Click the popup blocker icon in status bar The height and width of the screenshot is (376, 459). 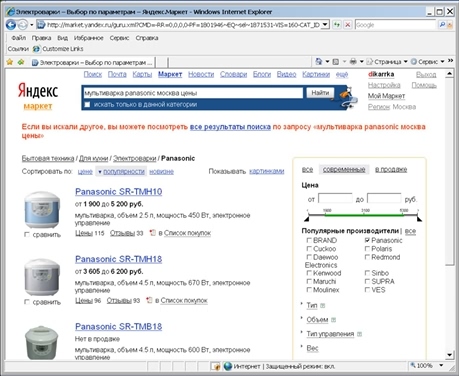[216, 367]
